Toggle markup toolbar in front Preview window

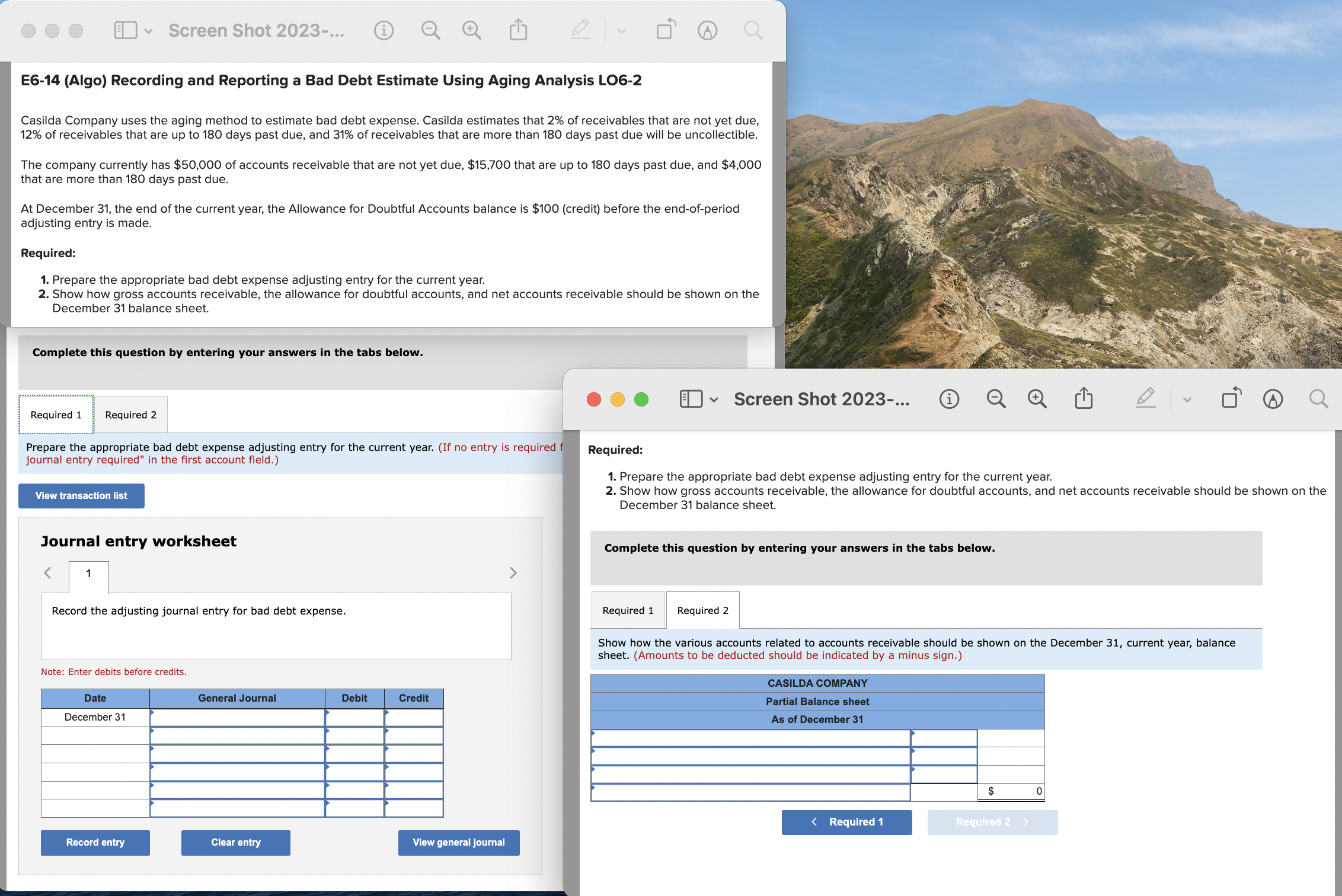[1273, 399]
